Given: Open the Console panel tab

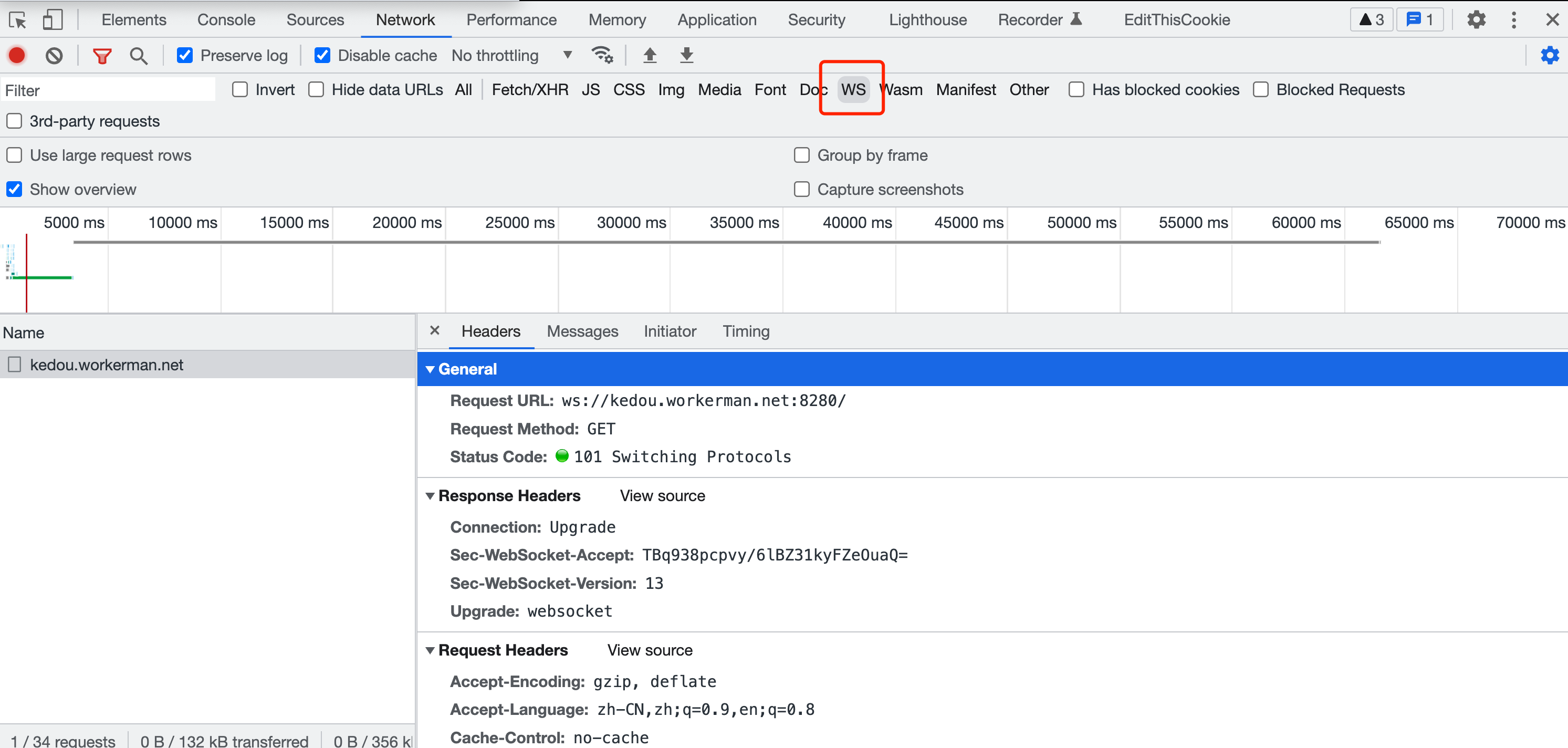Looking at the screenshot, I should point(226,19).
